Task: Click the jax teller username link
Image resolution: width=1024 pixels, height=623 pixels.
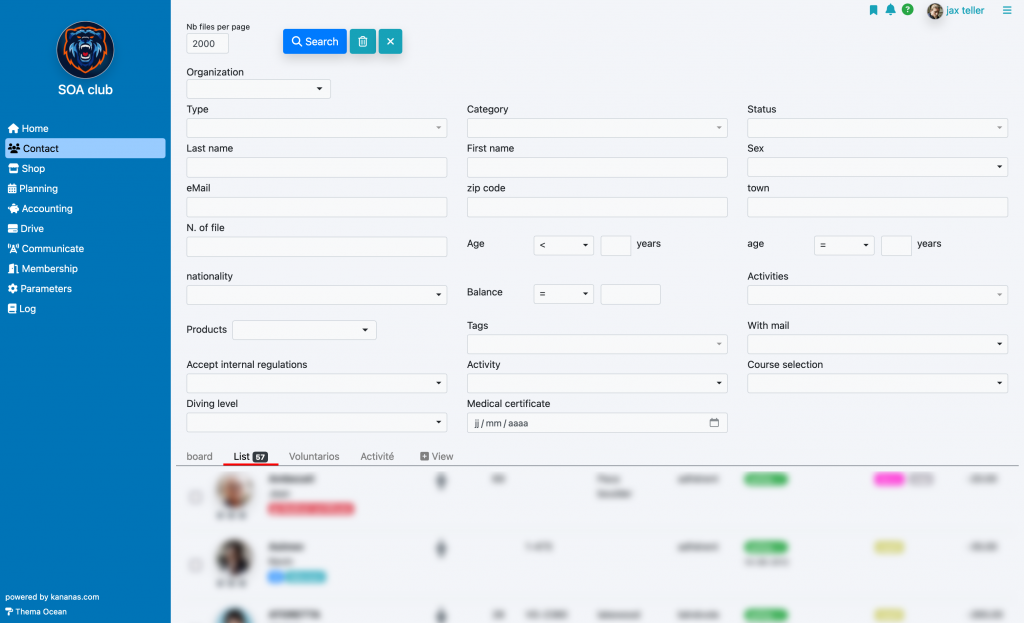Action: [x=965, y=10]
